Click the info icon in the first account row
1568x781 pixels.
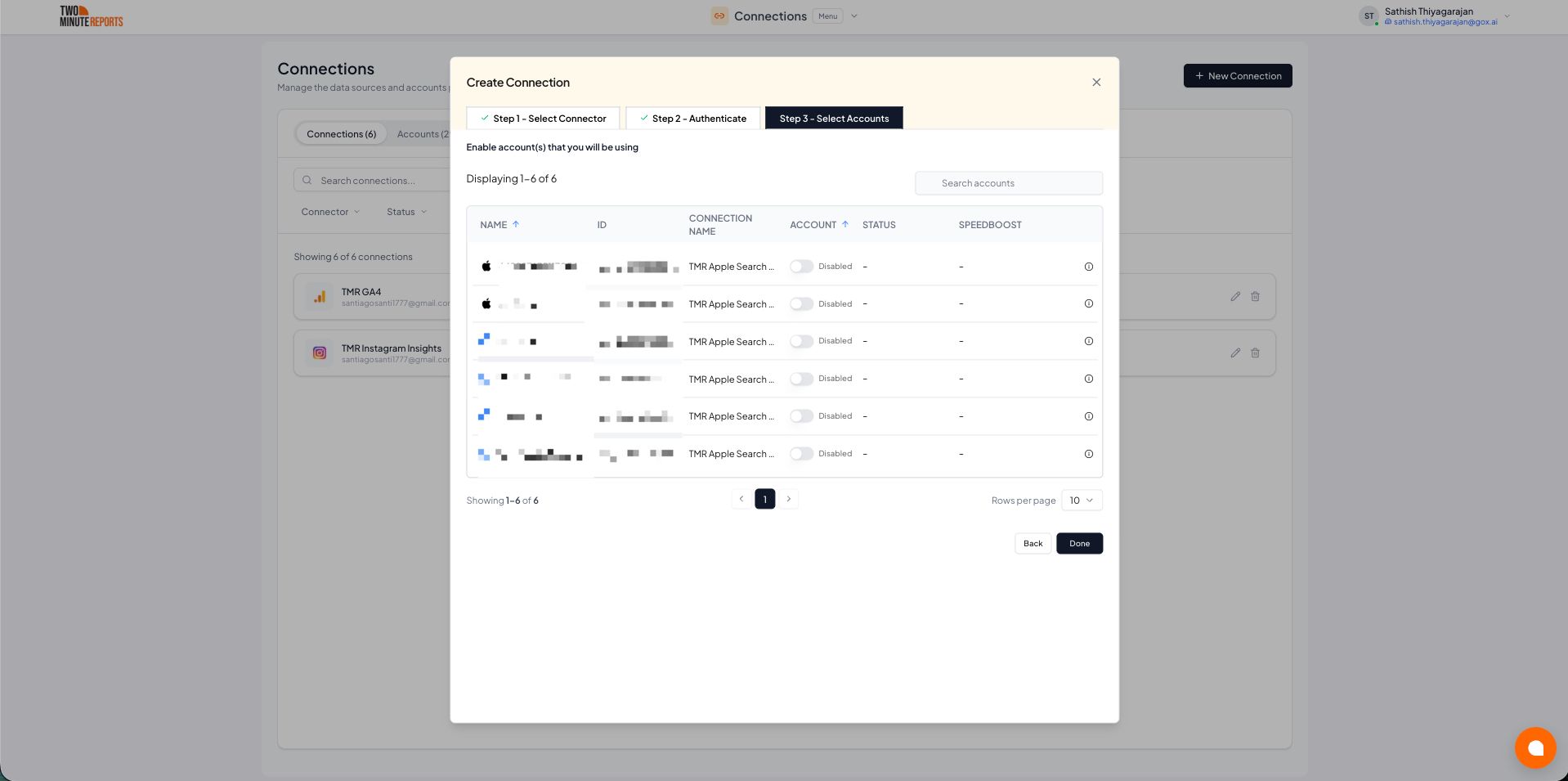click(x=1088, y=267)
